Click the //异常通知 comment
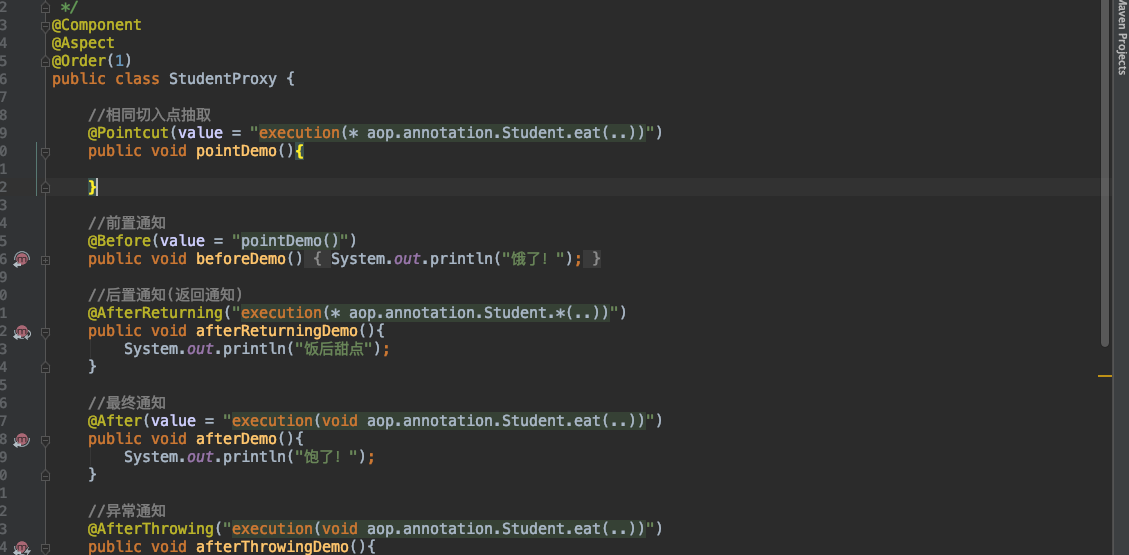The width and height of the screenshot is (1129, 555). click(x=127, y=511)
